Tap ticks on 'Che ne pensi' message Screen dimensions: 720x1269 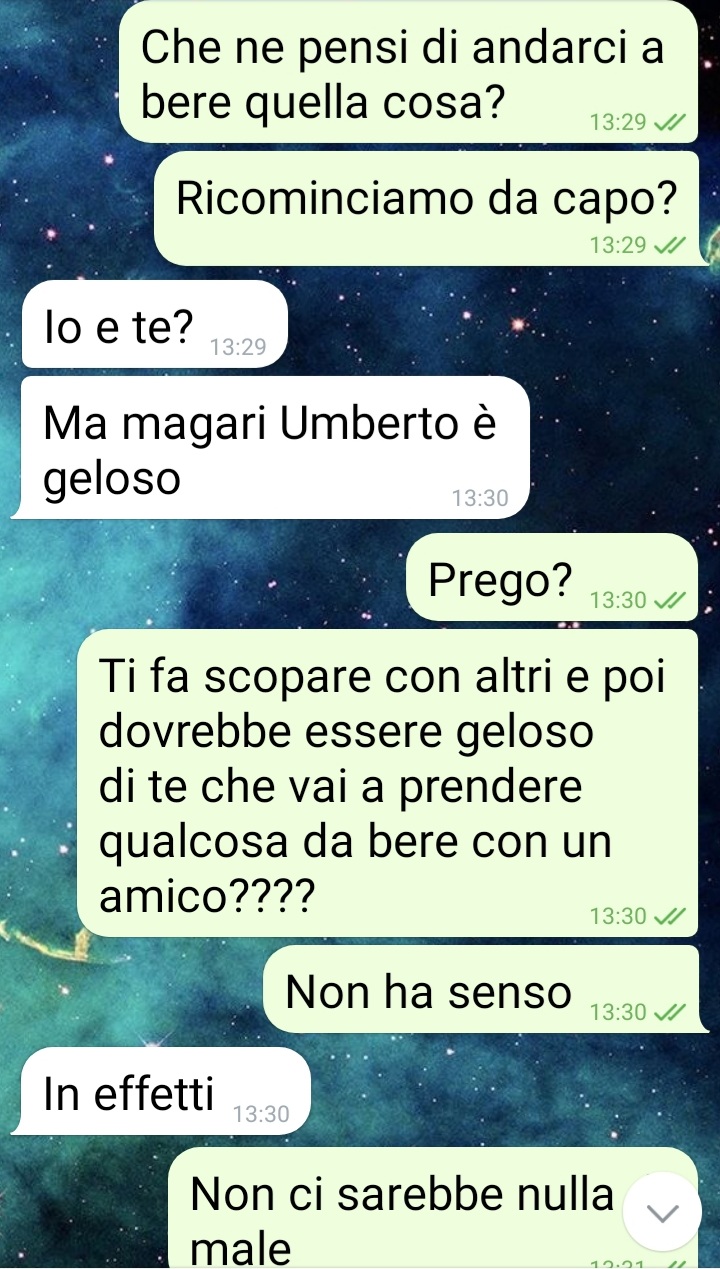point(669,123)
